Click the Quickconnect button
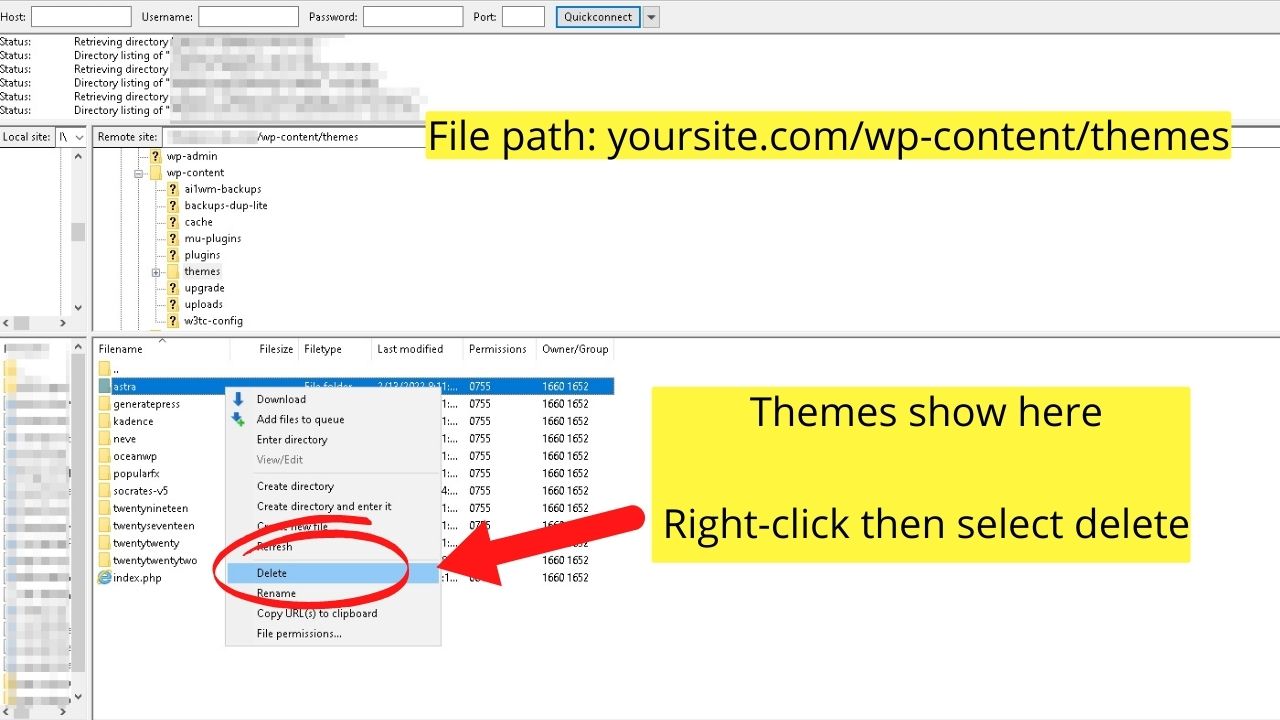 pyautogui.click(x=598, y=17)
